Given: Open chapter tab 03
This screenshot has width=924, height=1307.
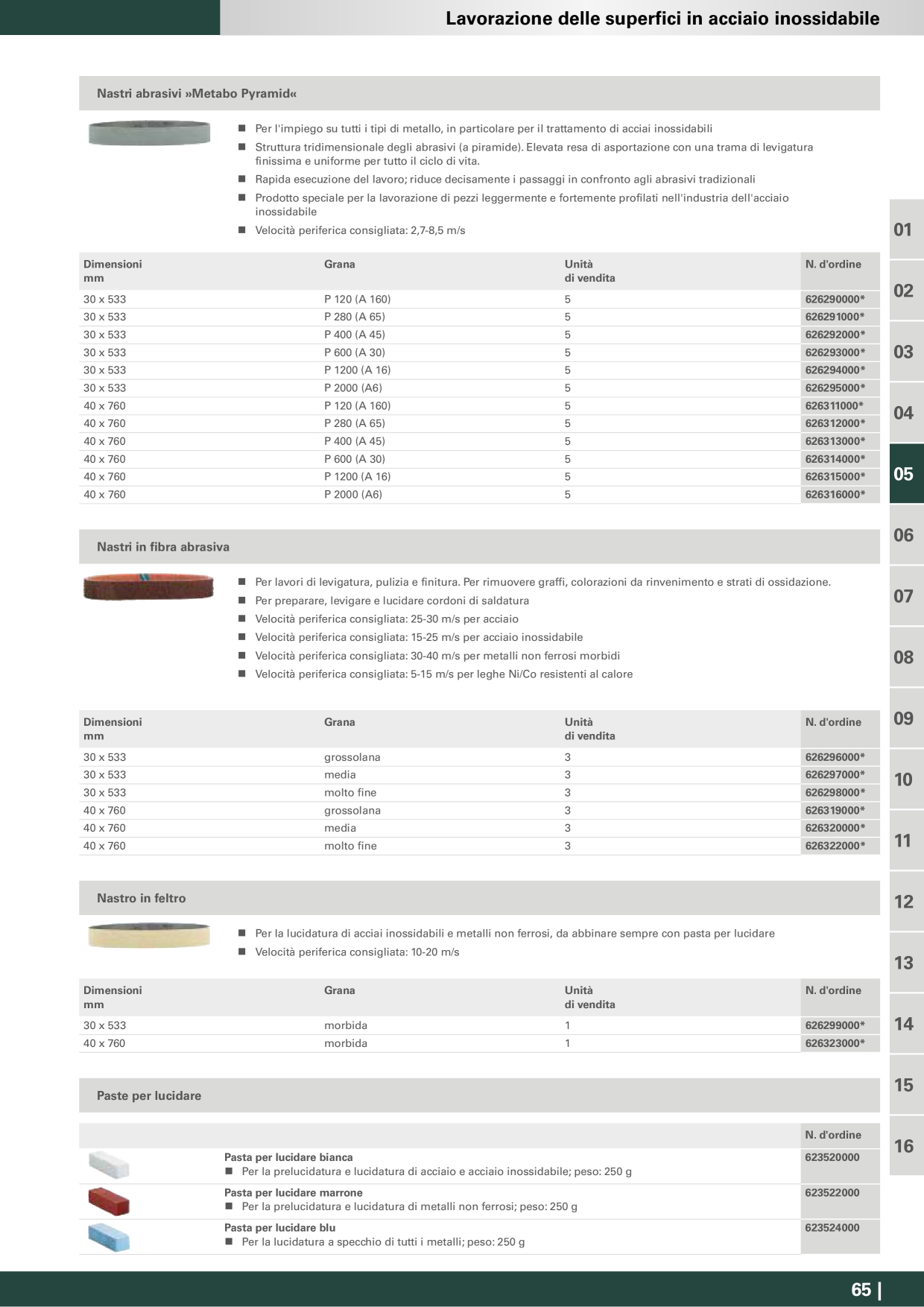Looking at the screenshot, I should (906, 352).
